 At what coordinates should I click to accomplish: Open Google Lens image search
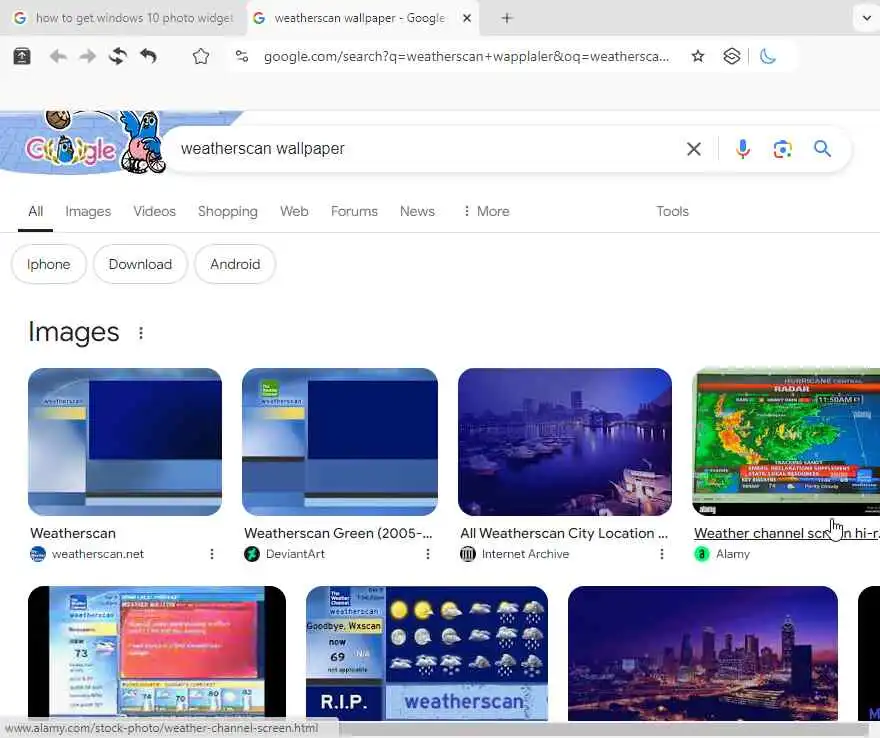782,149
